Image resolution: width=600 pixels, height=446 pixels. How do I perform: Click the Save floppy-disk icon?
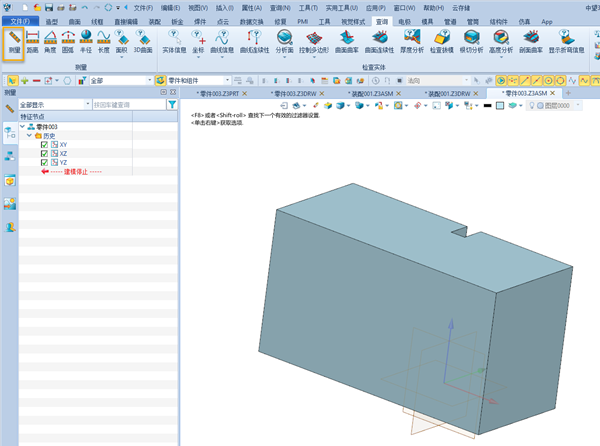49,7
